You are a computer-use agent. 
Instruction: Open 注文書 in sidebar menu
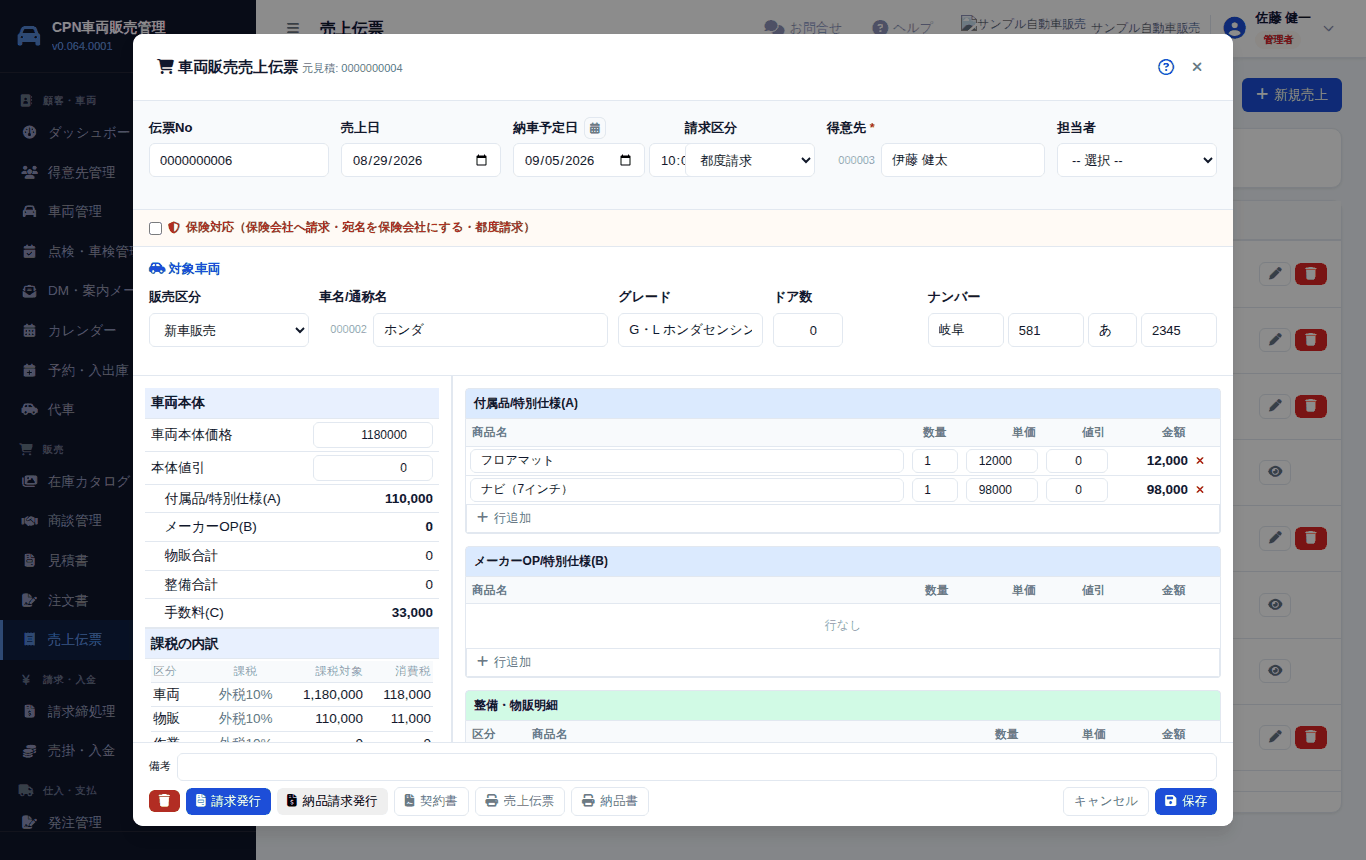(68, 600)
